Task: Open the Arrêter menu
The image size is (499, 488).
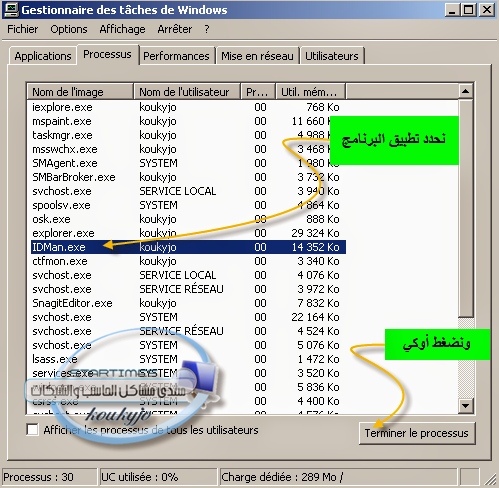Action: point(175,29)
